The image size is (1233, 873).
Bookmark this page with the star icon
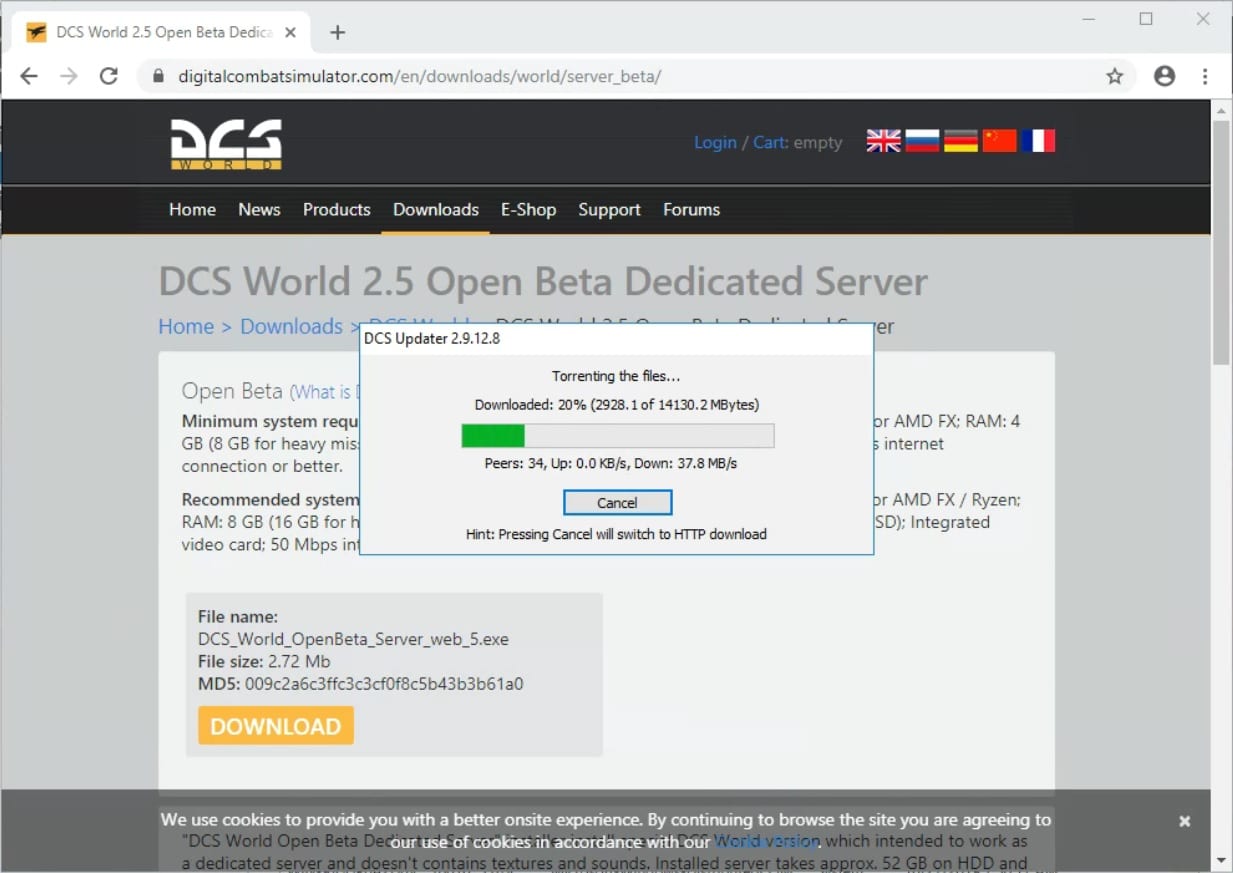1114,76
